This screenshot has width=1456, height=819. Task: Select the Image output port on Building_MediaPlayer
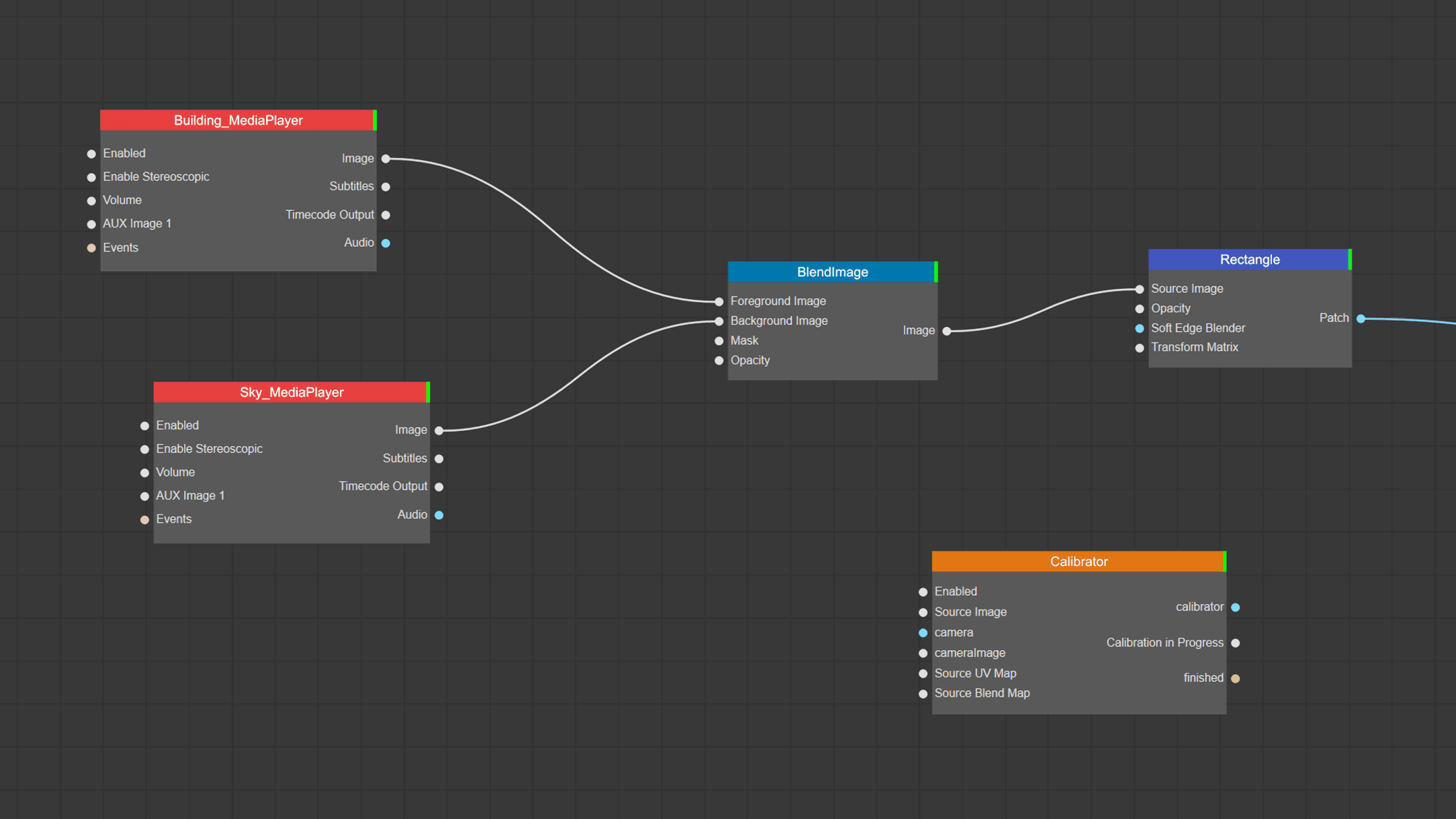click(x=385, y=158)
